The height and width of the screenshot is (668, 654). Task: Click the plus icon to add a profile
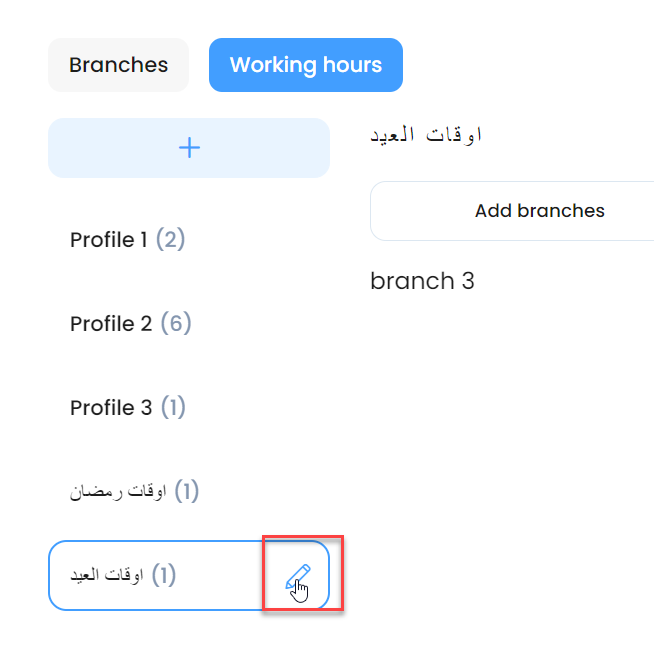click(189, 148)
